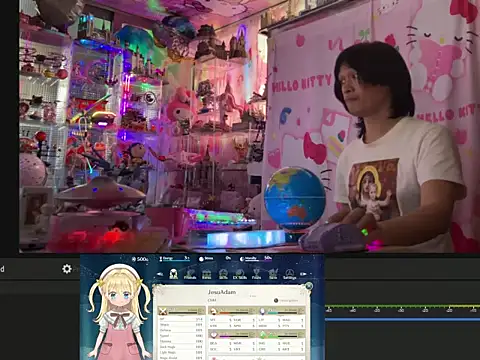Click the 500G gold counter
Viewport: 480px width, 360px height.
(140, 259)
